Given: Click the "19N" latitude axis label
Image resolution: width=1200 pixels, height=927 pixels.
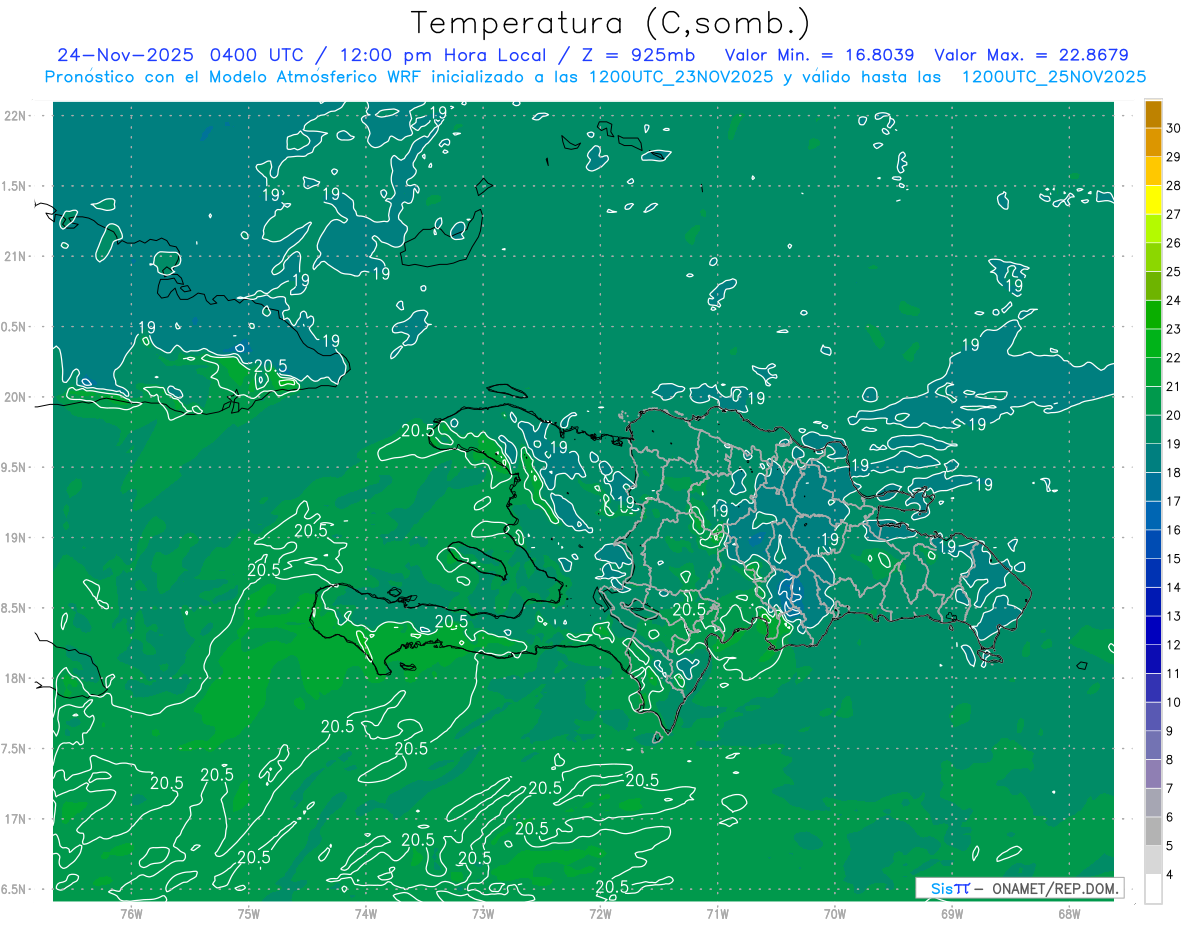Looking at the screenshot, I should (15, 537).
